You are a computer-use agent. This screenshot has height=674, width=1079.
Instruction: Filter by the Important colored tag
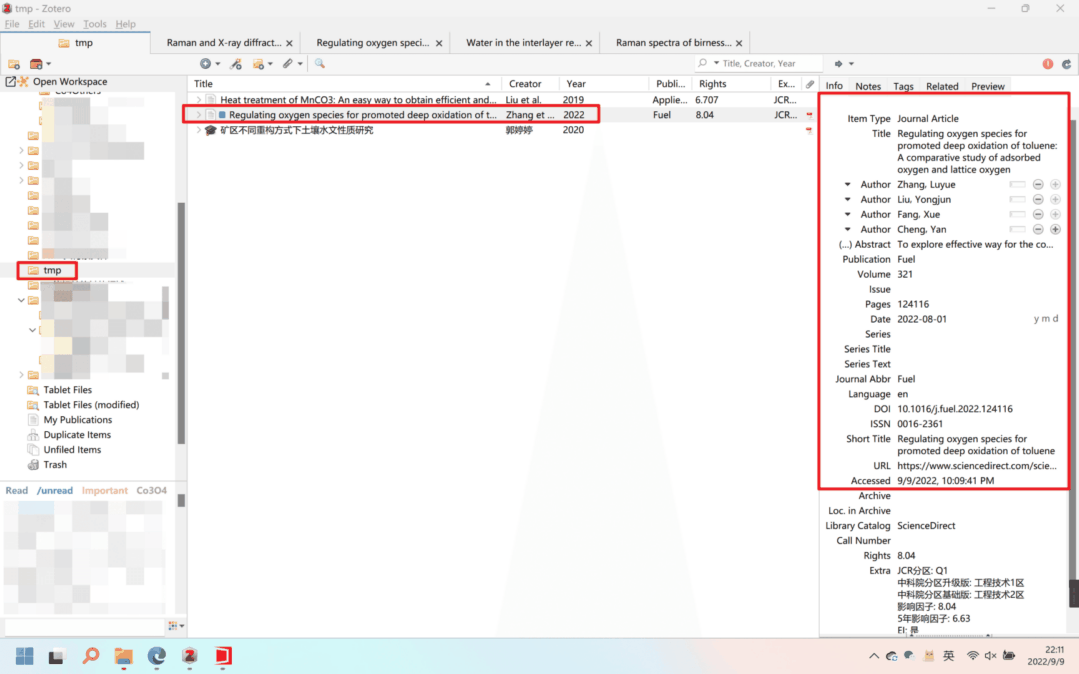pos(104,491)
